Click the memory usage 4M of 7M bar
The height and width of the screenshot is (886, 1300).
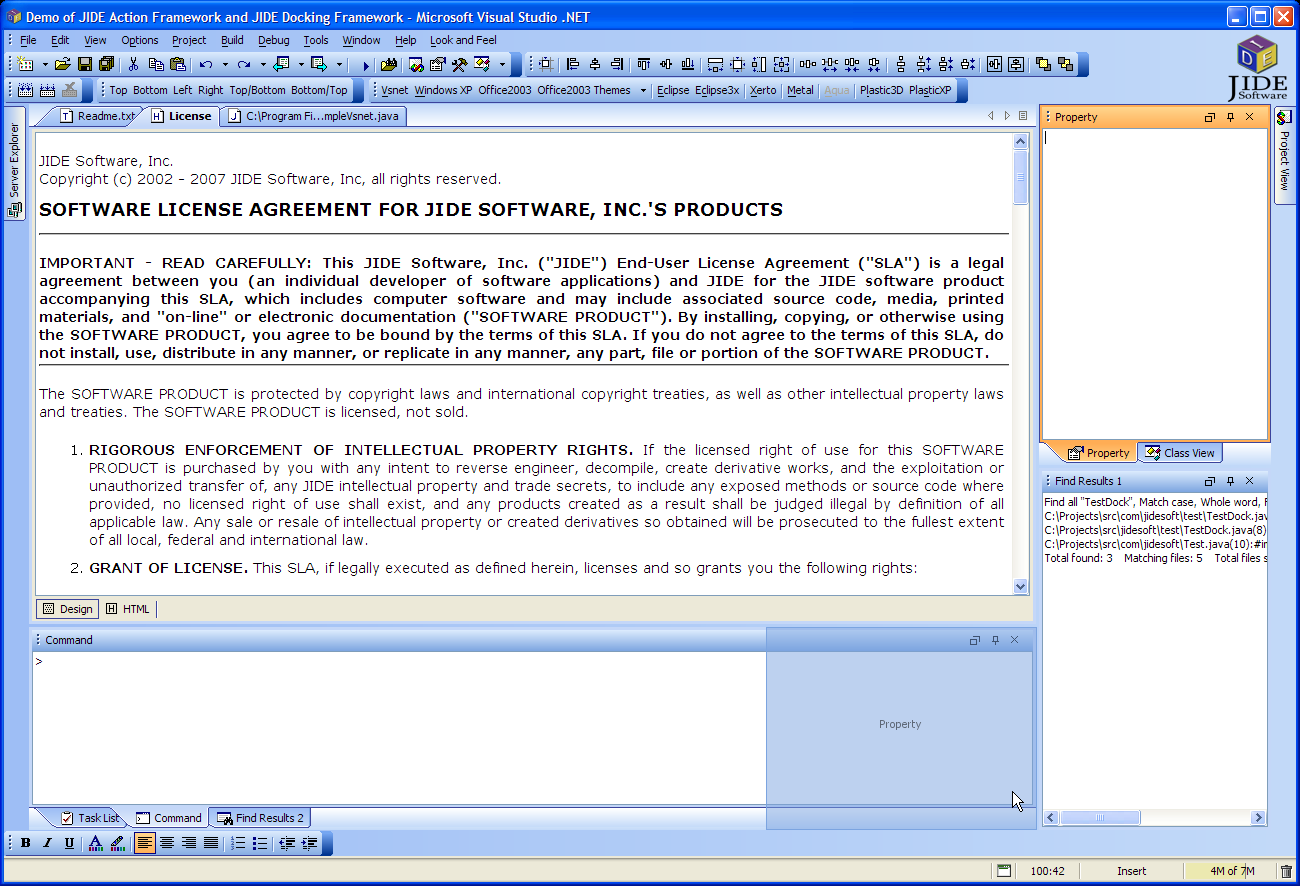coord(1231,871)
